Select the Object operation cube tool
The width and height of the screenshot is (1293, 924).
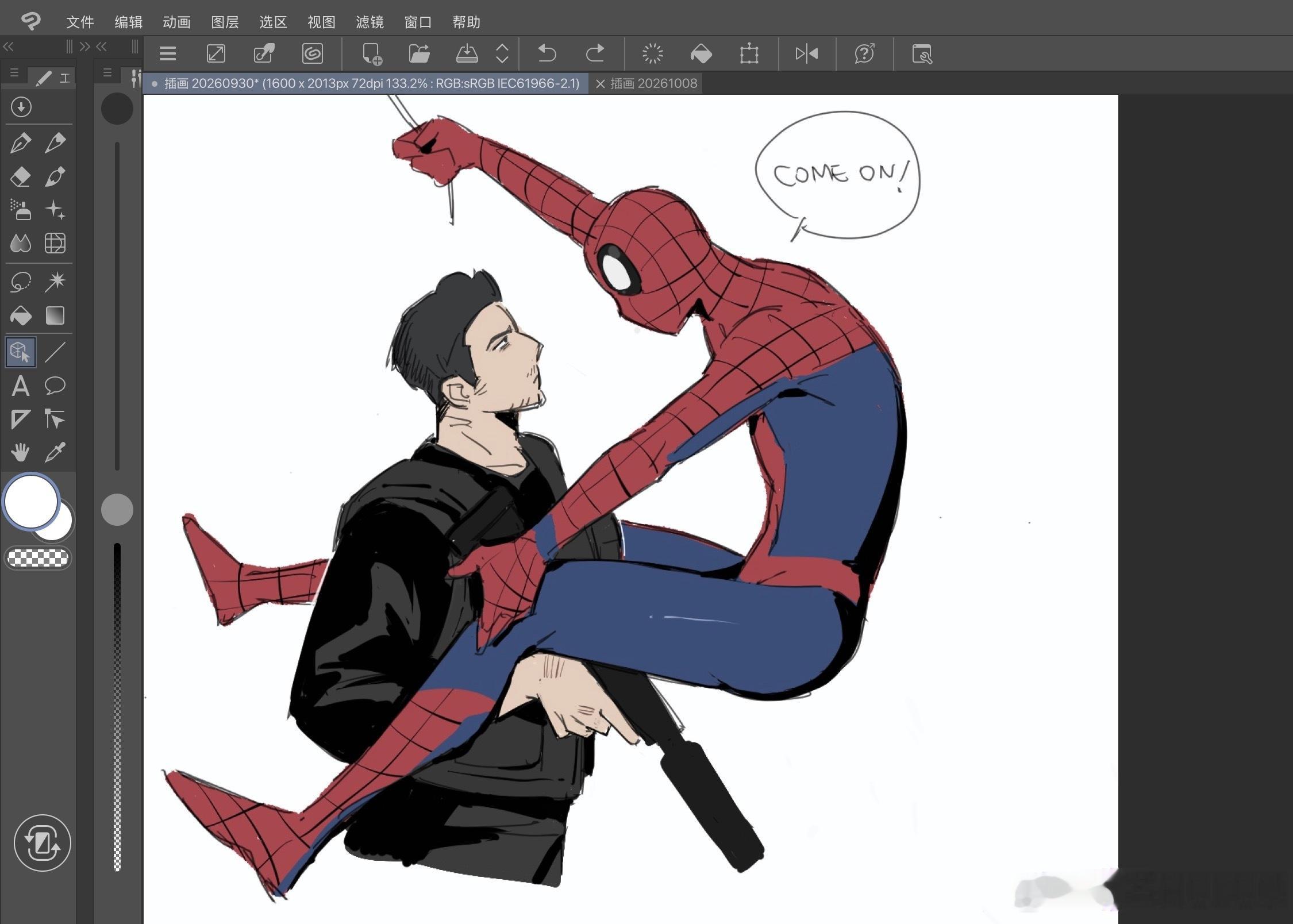21,352
